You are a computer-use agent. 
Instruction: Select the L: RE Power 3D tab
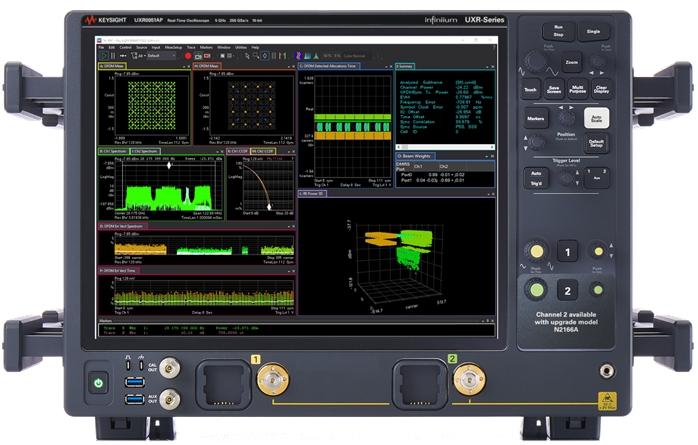coord(312,194)
